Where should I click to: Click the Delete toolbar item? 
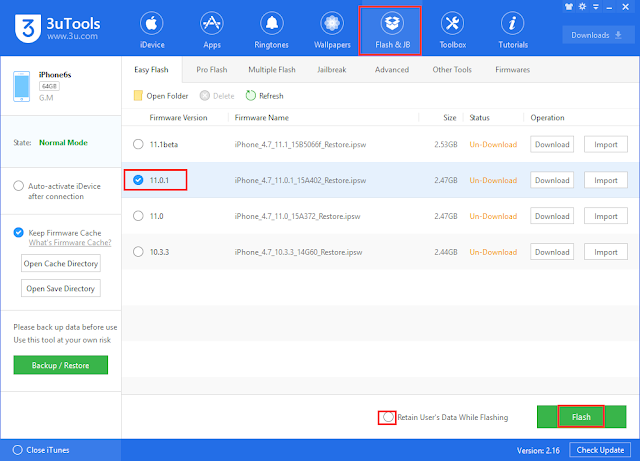(x=217, y=96)
